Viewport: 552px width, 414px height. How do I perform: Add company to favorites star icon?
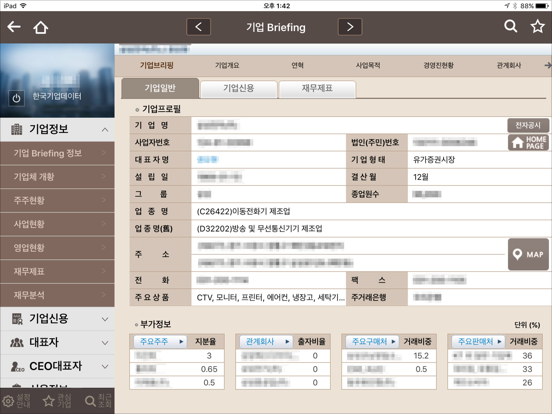[538, 26]
